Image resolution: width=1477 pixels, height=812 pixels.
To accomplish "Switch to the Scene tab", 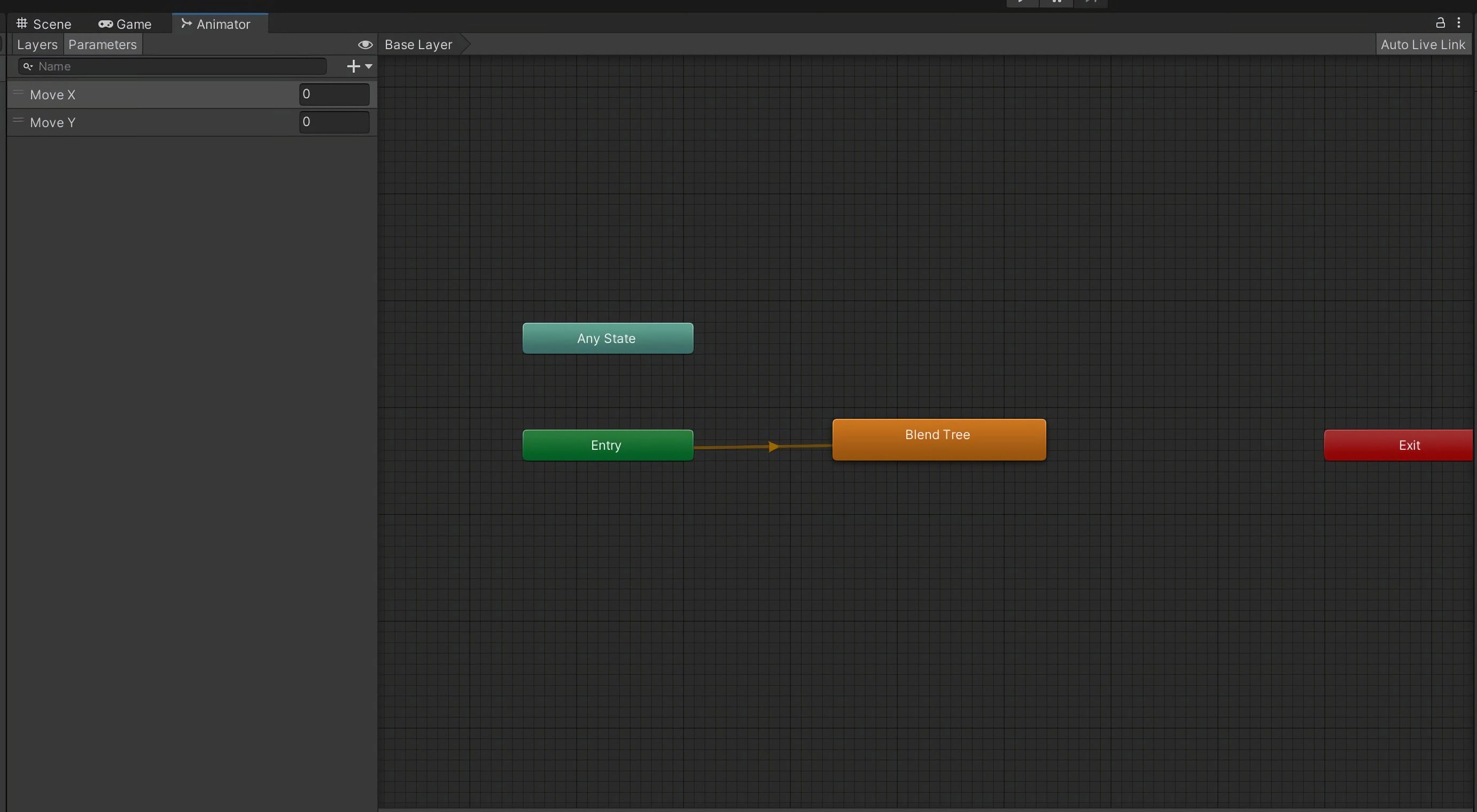I will (x=44, y=24).
